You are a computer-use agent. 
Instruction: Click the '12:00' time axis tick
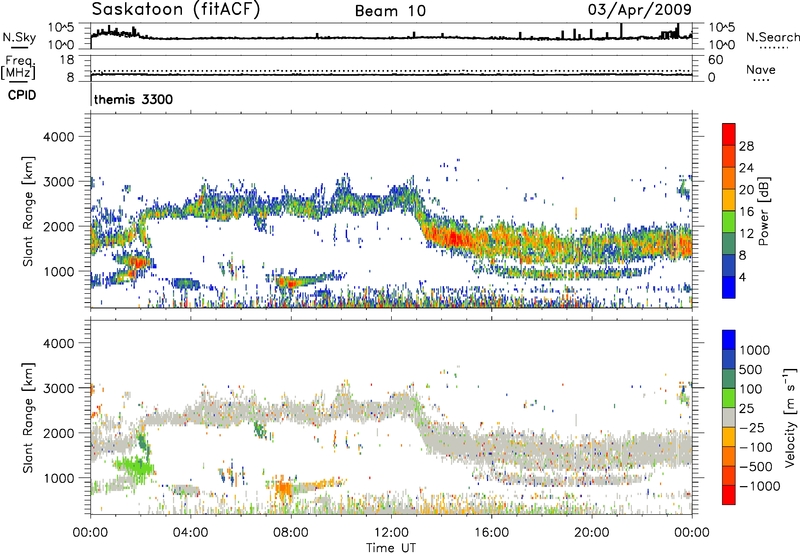391,533
